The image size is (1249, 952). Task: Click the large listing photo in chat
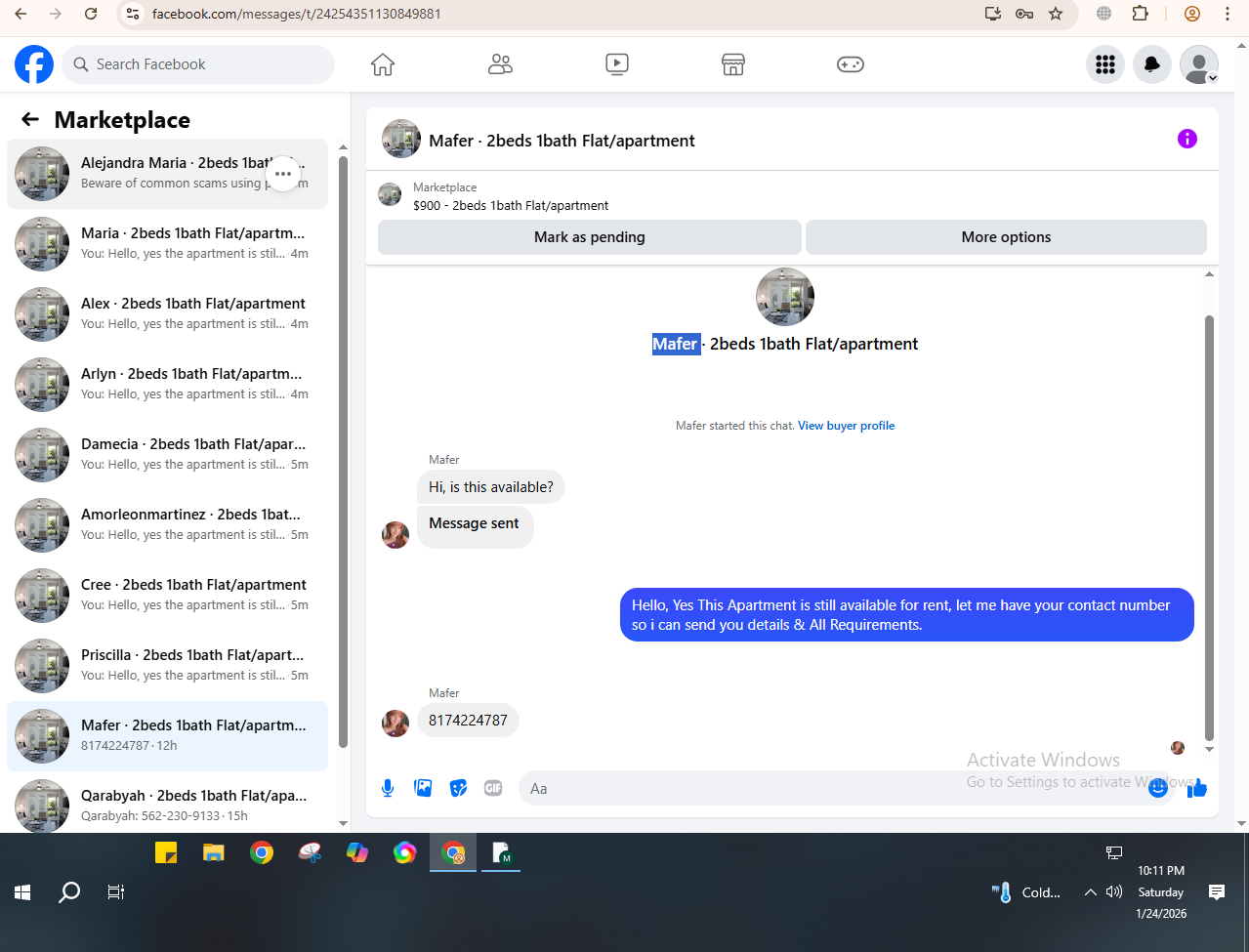[785, 297]
